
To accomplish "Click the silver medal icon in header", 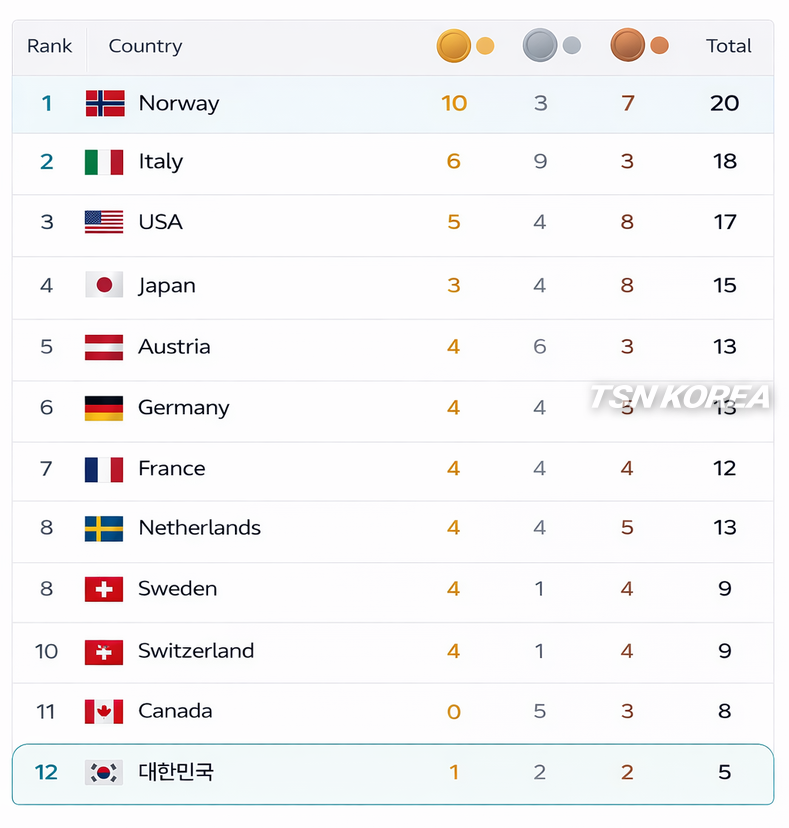I will (540, 46).
